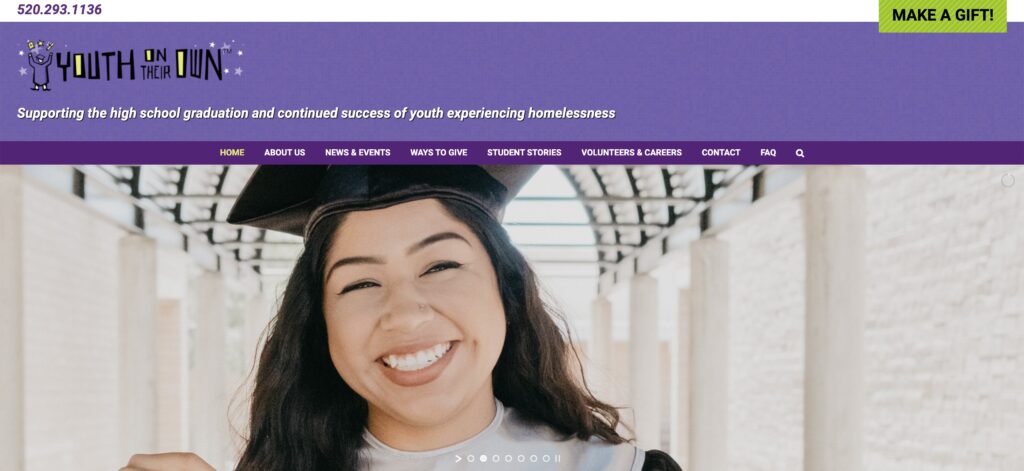Select the third slide indicator dot
The image size is (1024, 471).
496,459
